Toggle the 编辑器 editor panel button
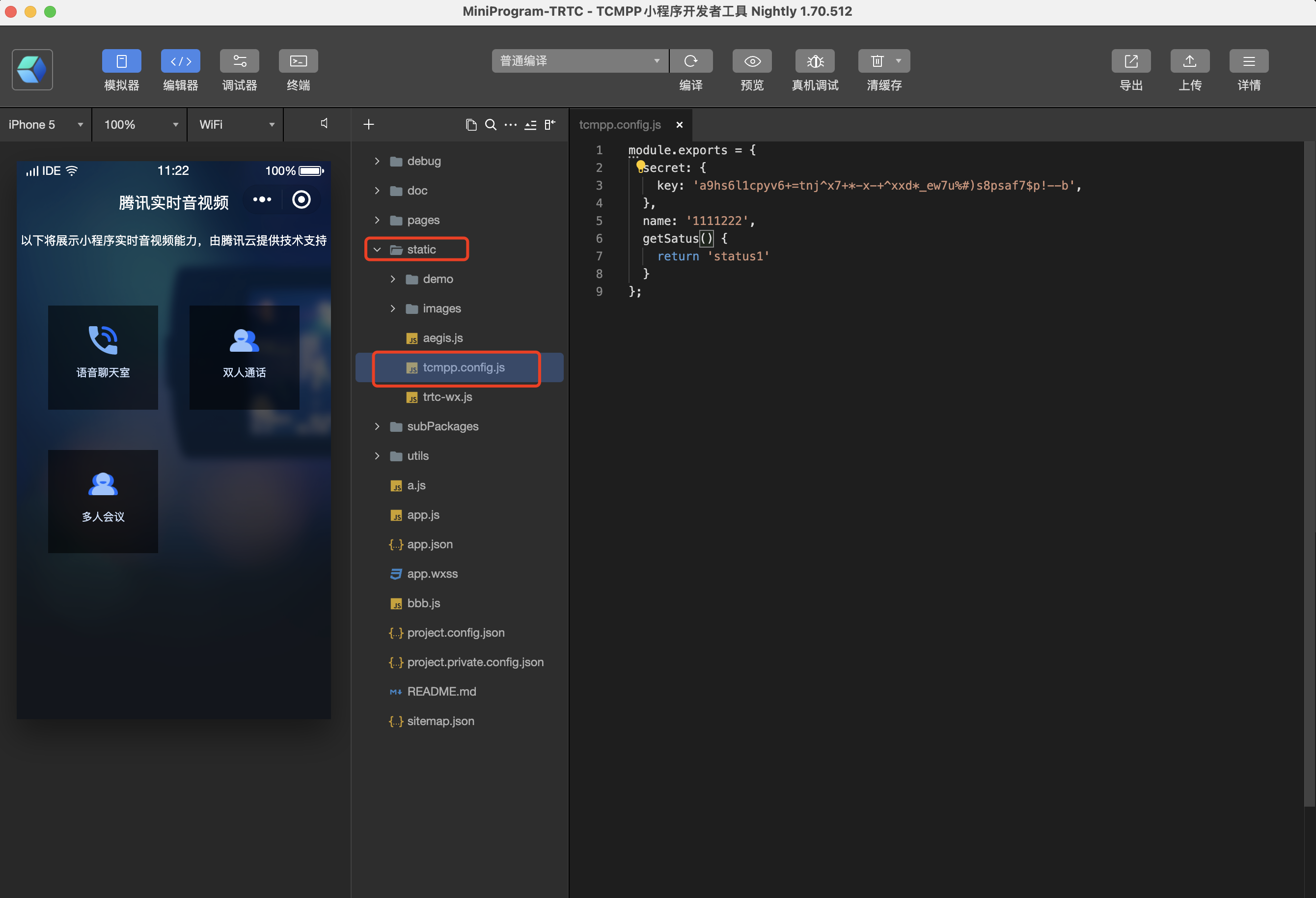This screenshot has height=898, width=1316. tap(180, 61)
